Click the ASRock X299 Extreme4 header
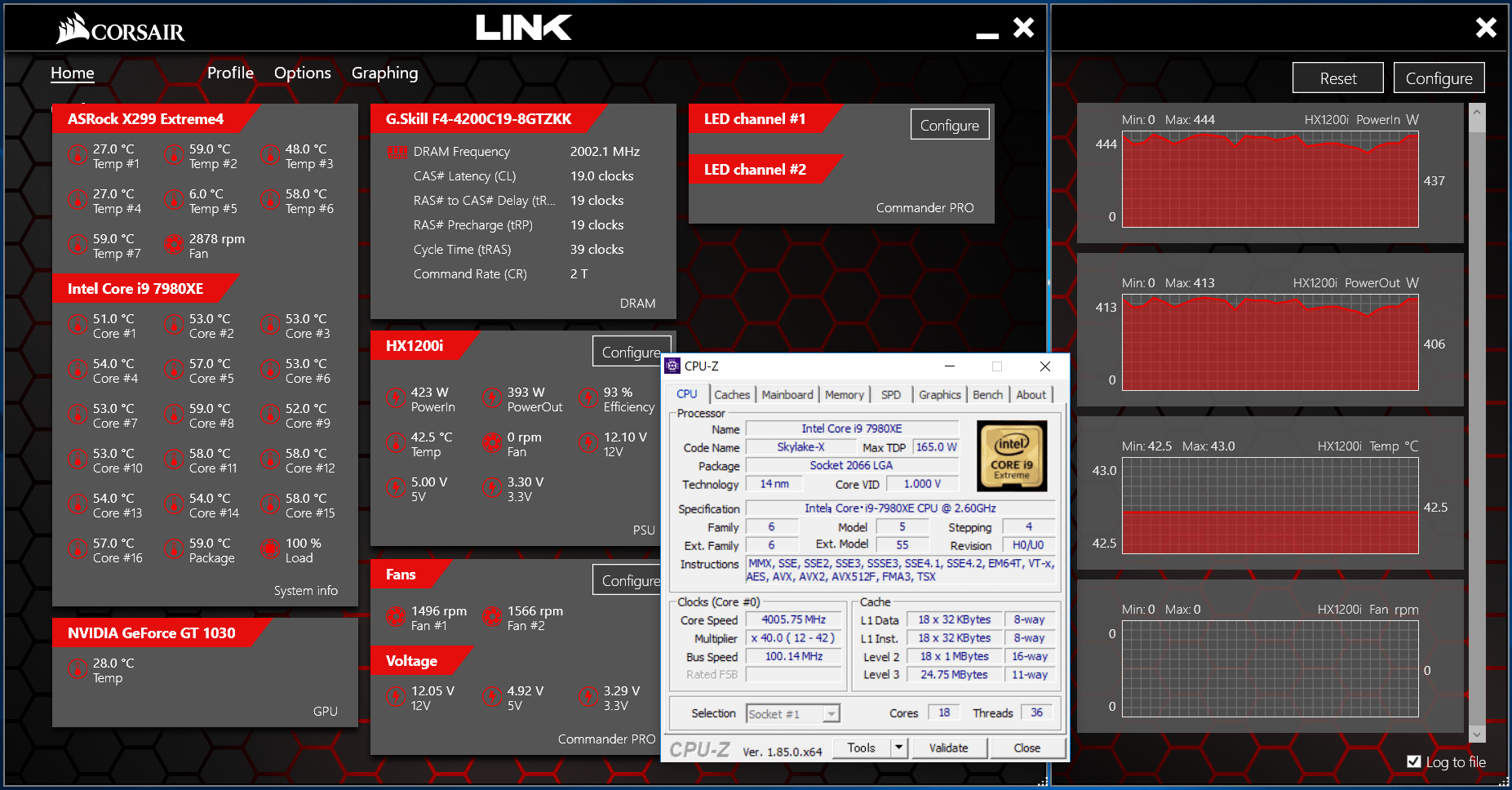This screenshot has height=790, width=1512. (155, 119)
